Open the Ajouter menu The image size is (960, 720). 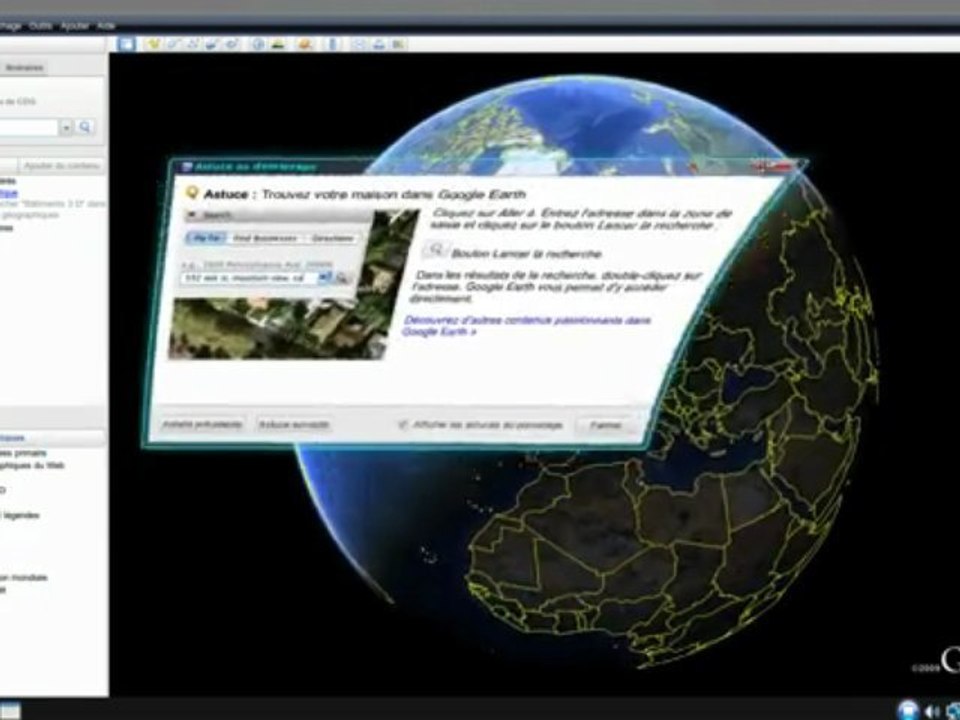point(75,26)
